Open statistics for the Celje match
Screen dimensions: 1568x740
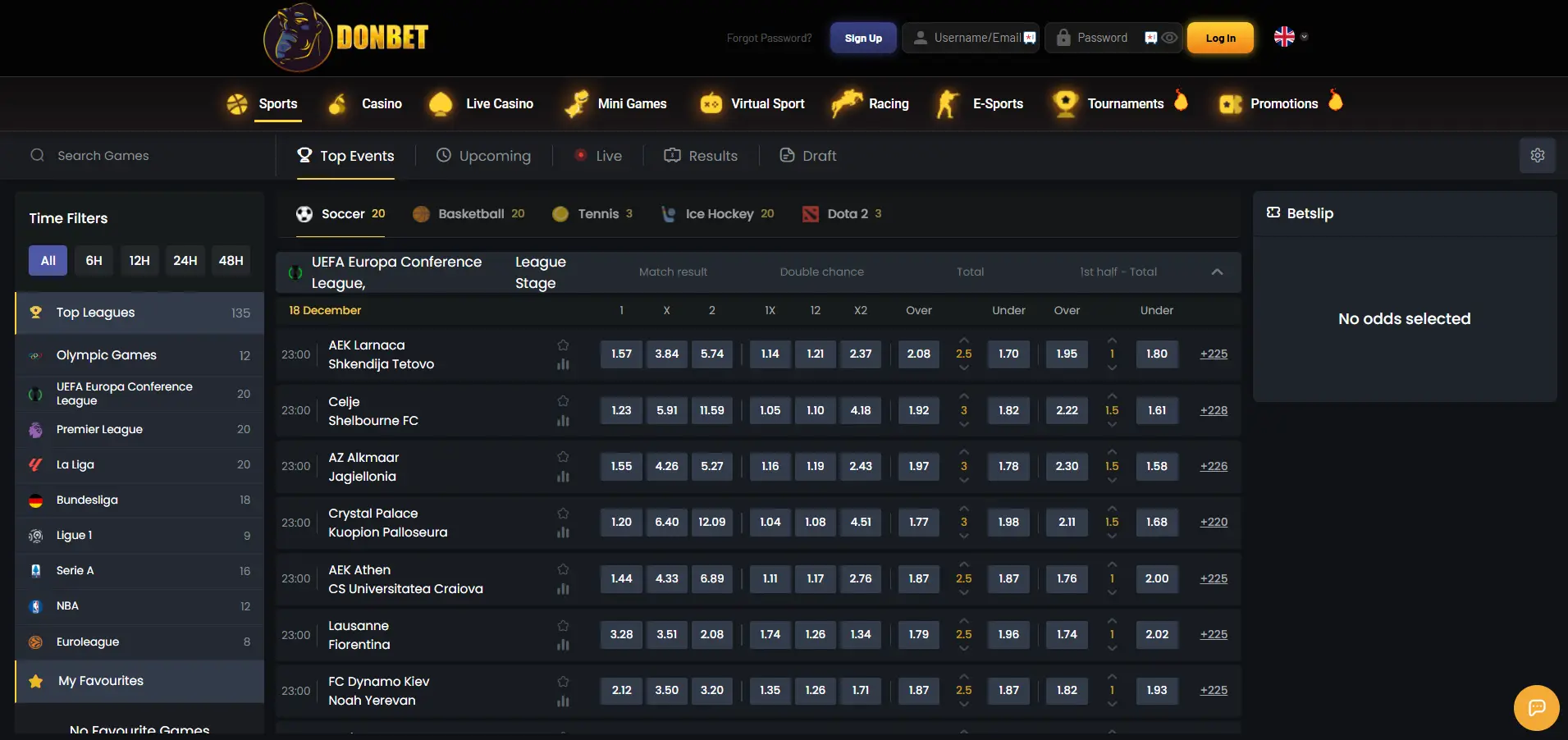pyautogui.click(x=563, y=421)
